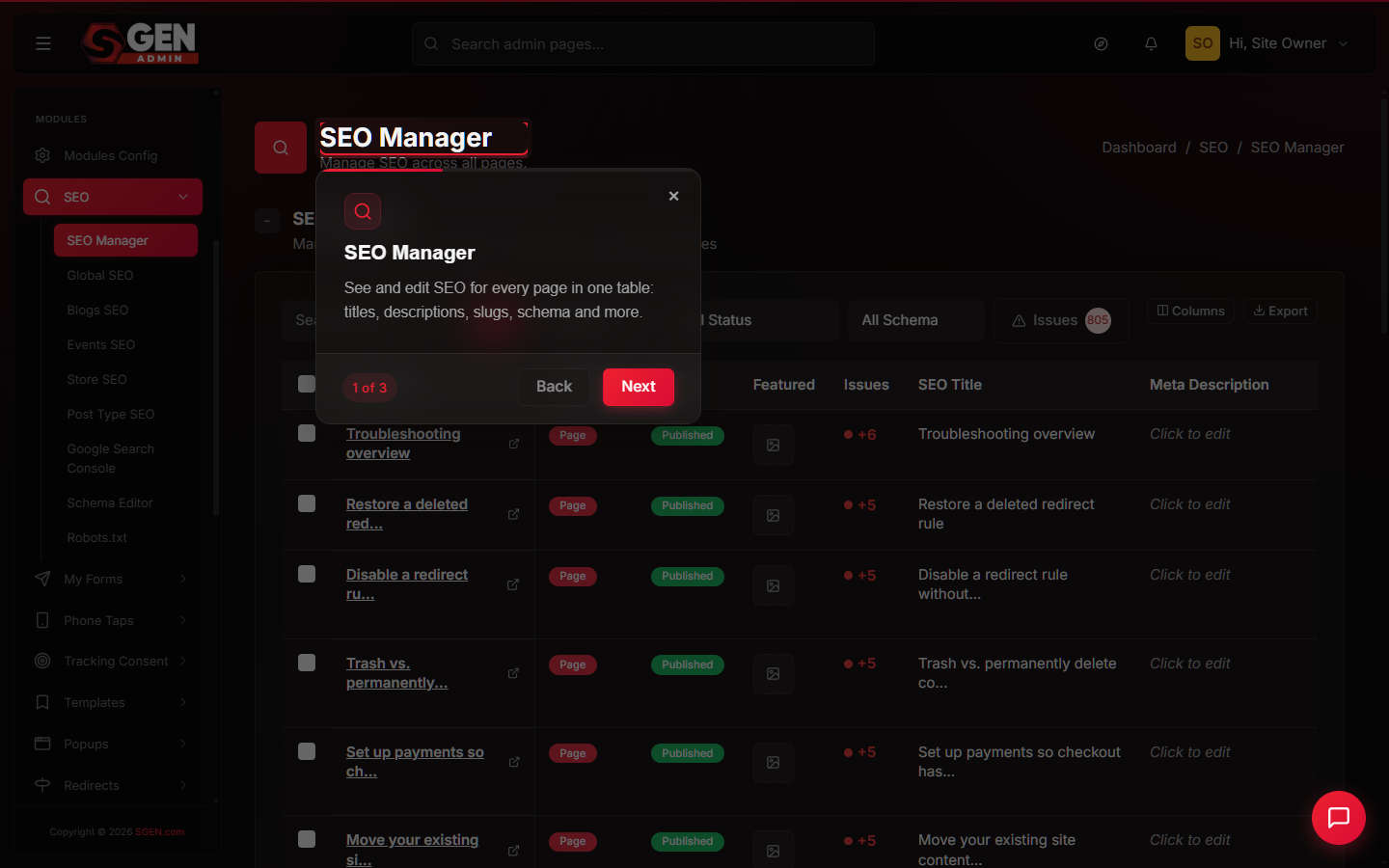Click featured image icon for Trash vs. permanently
Image resolution: width=1389 pixels, height=868 pixels.
(x=774, y=674)
